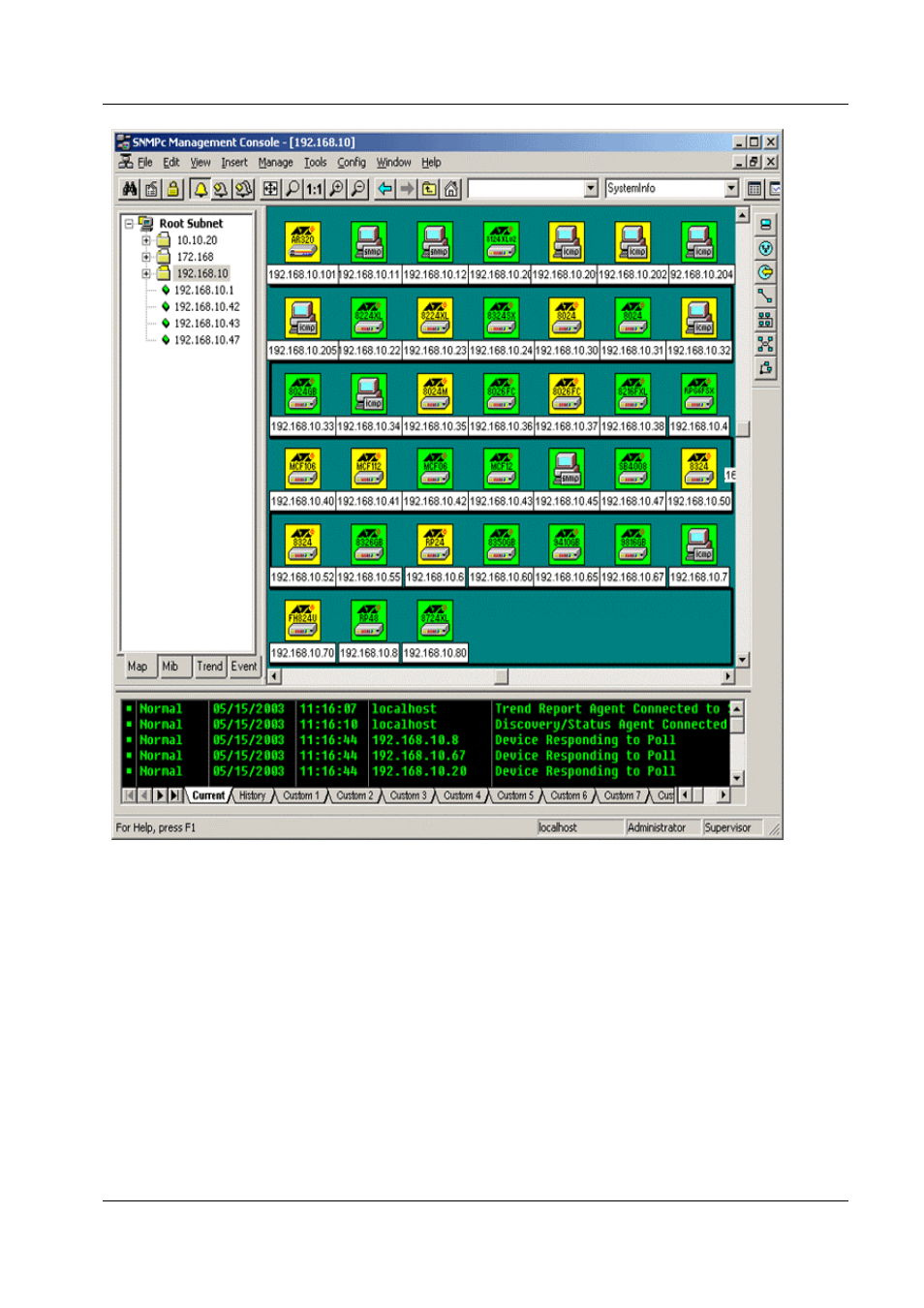Click the yellow bell event toolbar icon
The image size is (924, 1308).
tap(200, 189)
